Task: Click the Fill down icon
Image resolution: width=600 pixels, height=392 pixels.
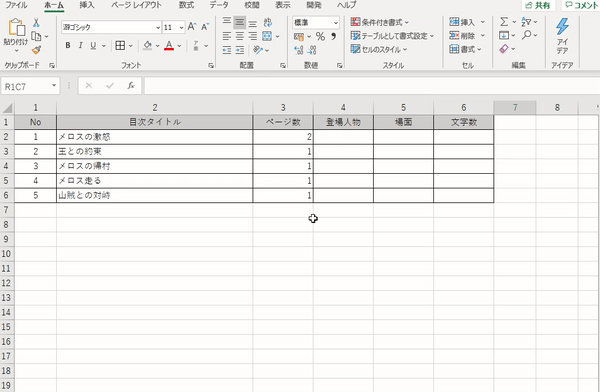Action: coord(504,35)
